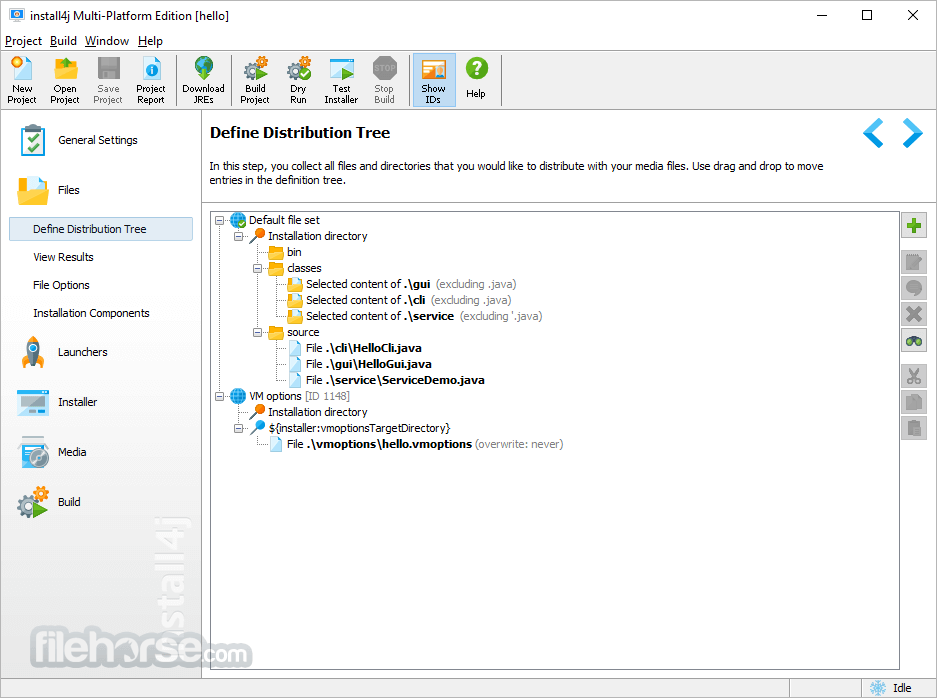
Task: Click the New Project toolbar icon
Action: coord(22,80)
